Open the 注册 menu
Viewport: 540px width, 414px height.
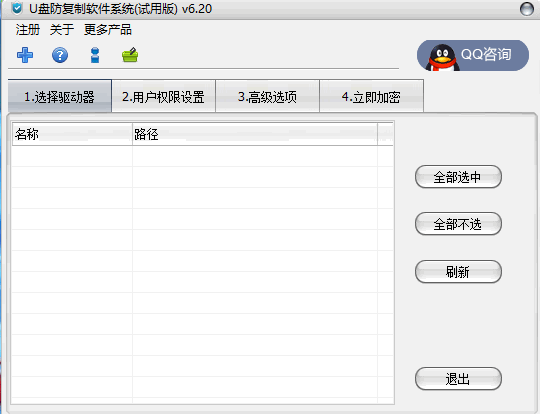coord(28,30)
